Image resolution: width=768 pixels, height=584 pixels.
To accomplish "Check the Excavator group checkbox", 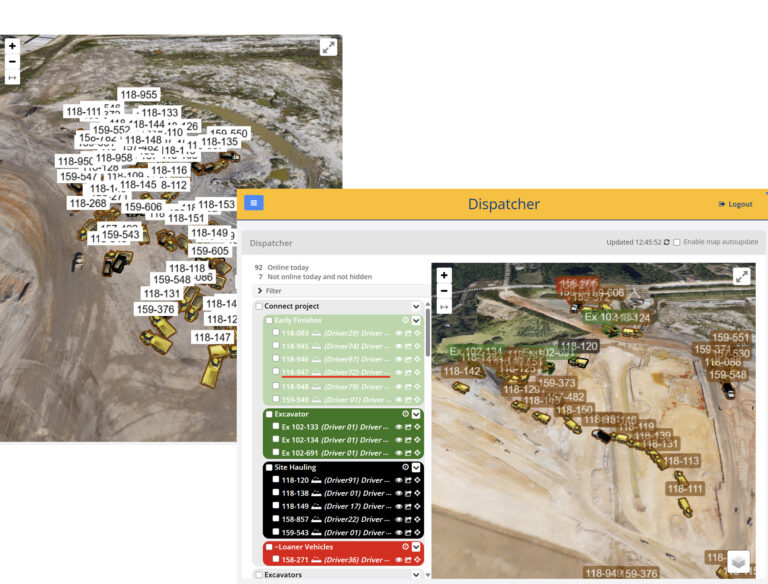I will pyautogui.click(x=269, y=414).
